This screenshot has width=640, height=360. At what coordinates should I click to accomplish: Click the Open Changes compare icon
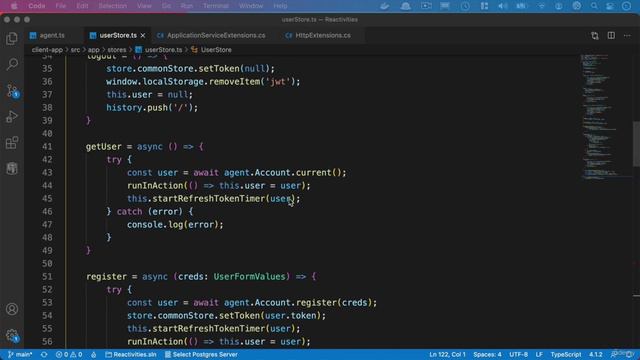(595, 36)
